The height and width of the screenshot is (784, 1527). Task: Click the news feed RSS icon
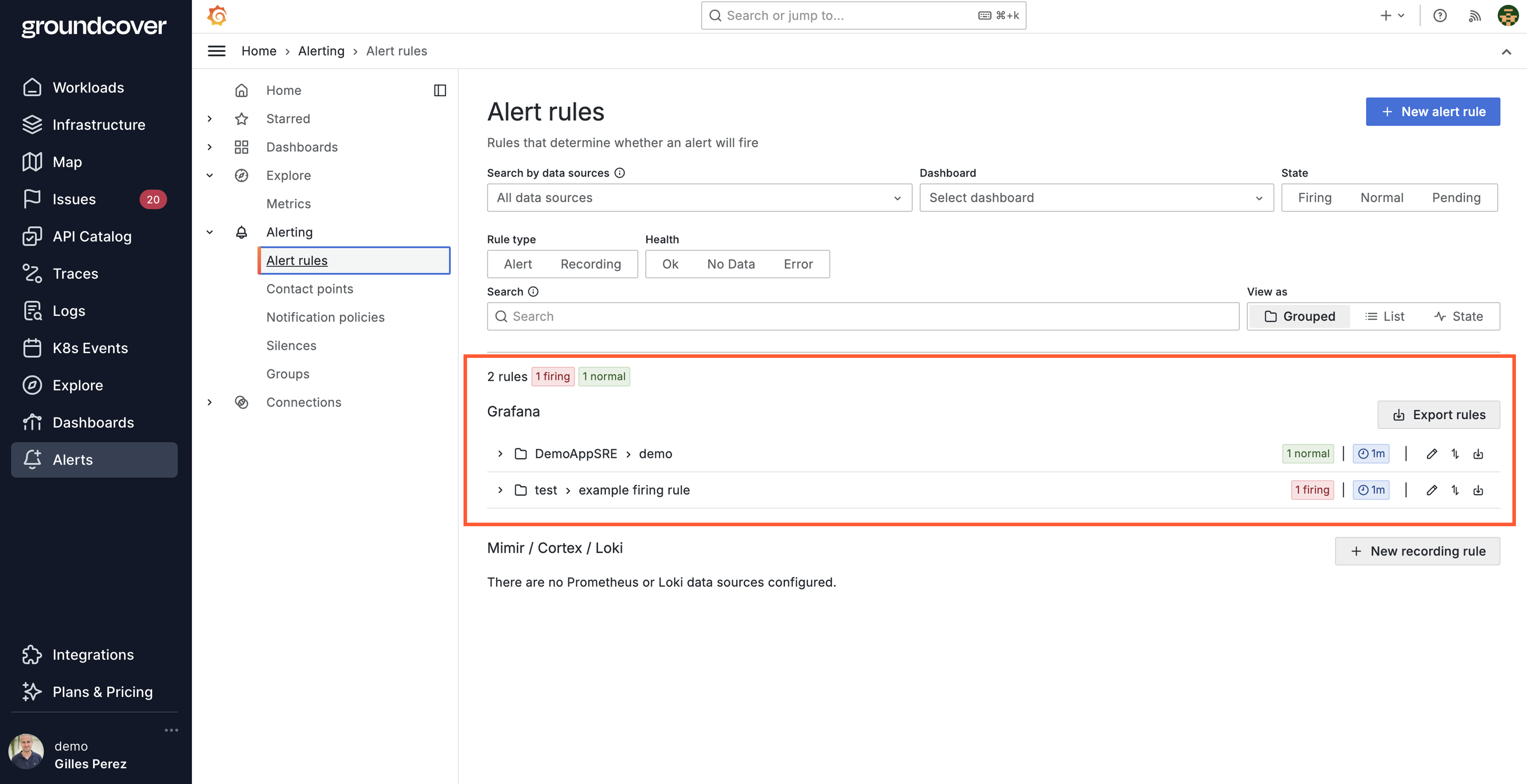coord(1474,16)
